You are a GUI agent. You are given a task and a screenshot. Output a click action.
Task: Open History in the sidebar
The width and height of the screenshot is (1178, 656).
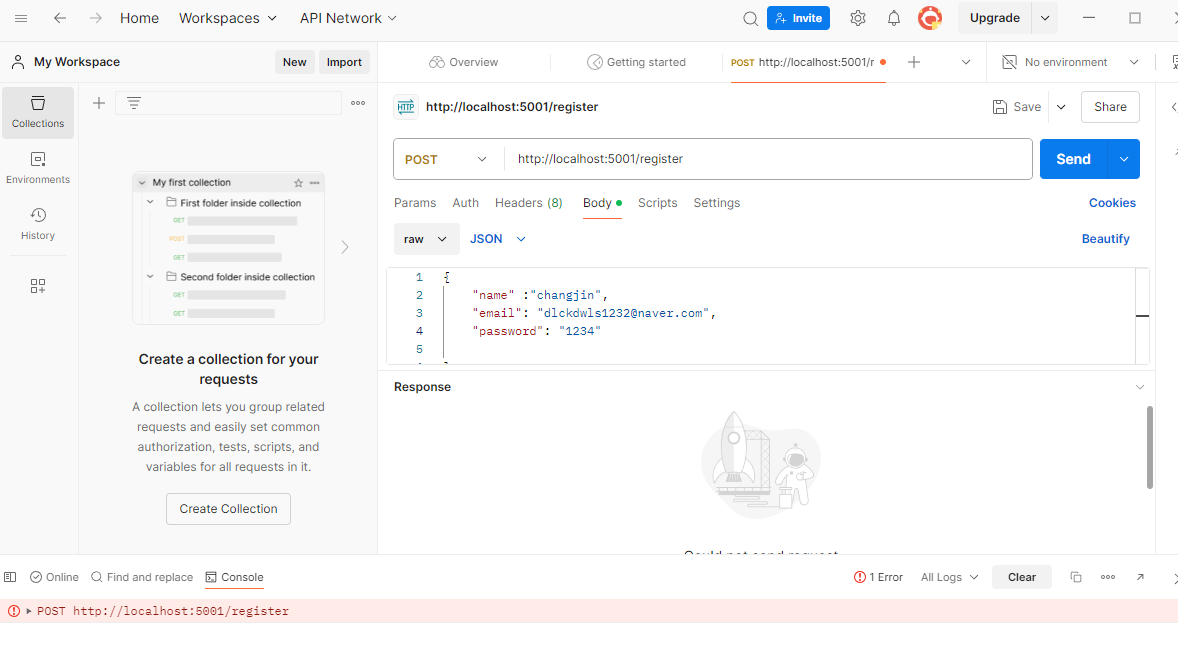(x=38, y=225)
